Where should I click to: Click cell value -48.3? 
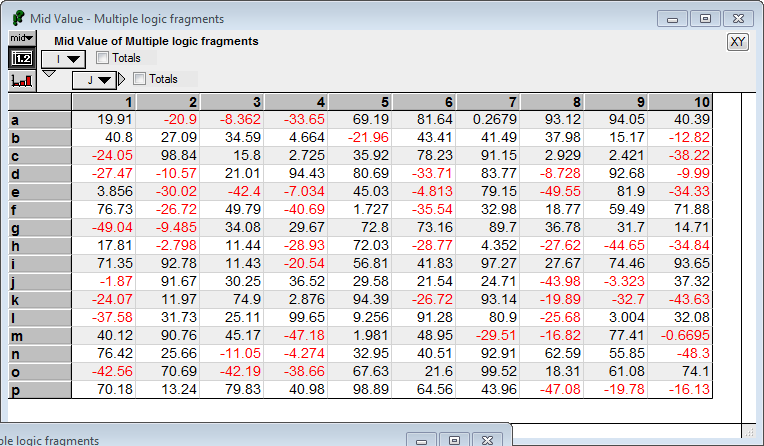(692, 353)
